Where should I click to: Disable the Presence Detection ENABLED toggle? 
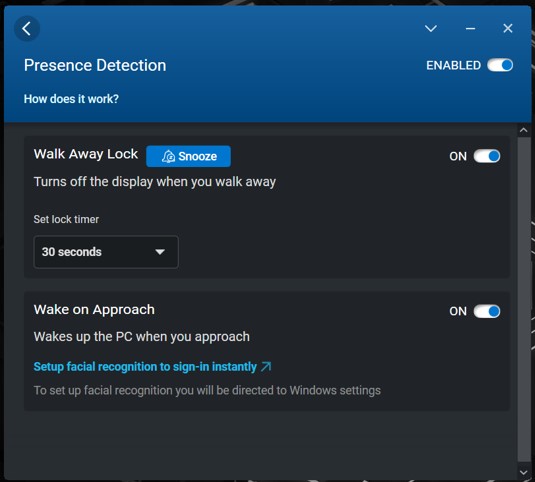500,65
